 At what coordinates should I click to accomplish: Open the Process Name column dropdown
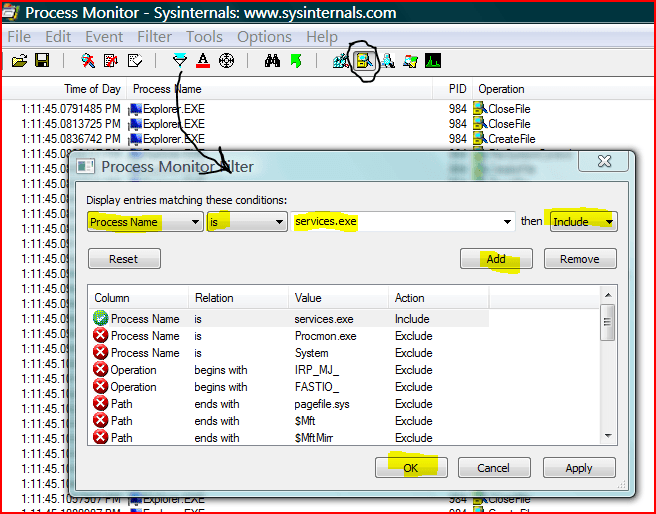pyautogui.click(x=195, y=222)
